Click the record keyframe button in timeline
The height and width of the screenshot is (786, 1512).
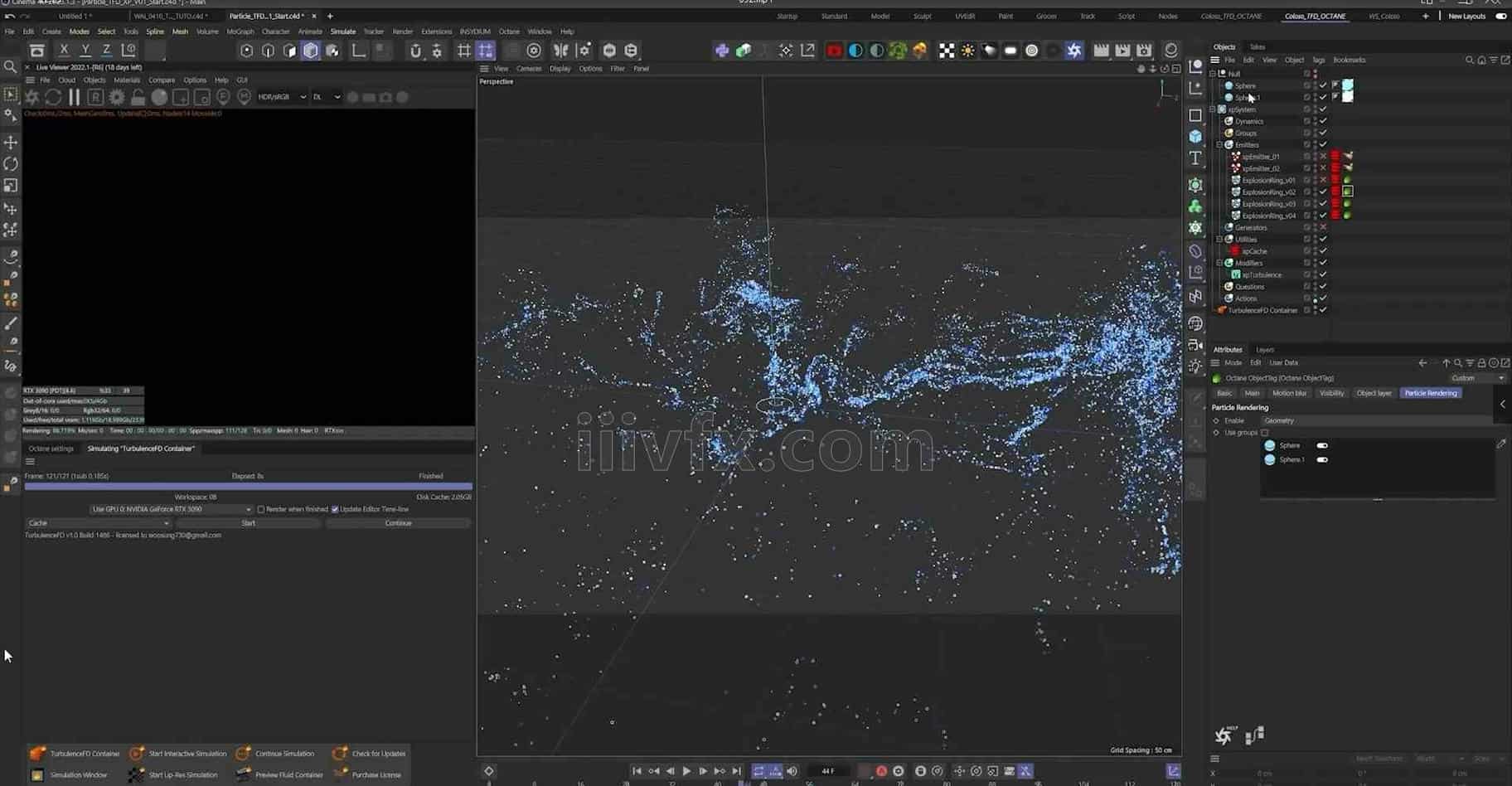tap(881, 771)
